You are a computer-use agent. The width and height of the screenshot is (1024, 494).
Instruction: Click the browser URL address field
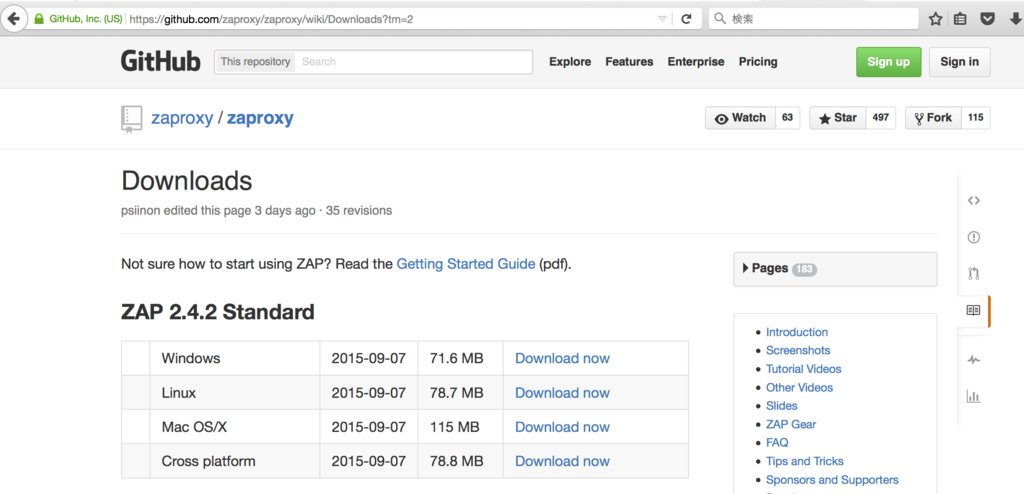point(392,19)
